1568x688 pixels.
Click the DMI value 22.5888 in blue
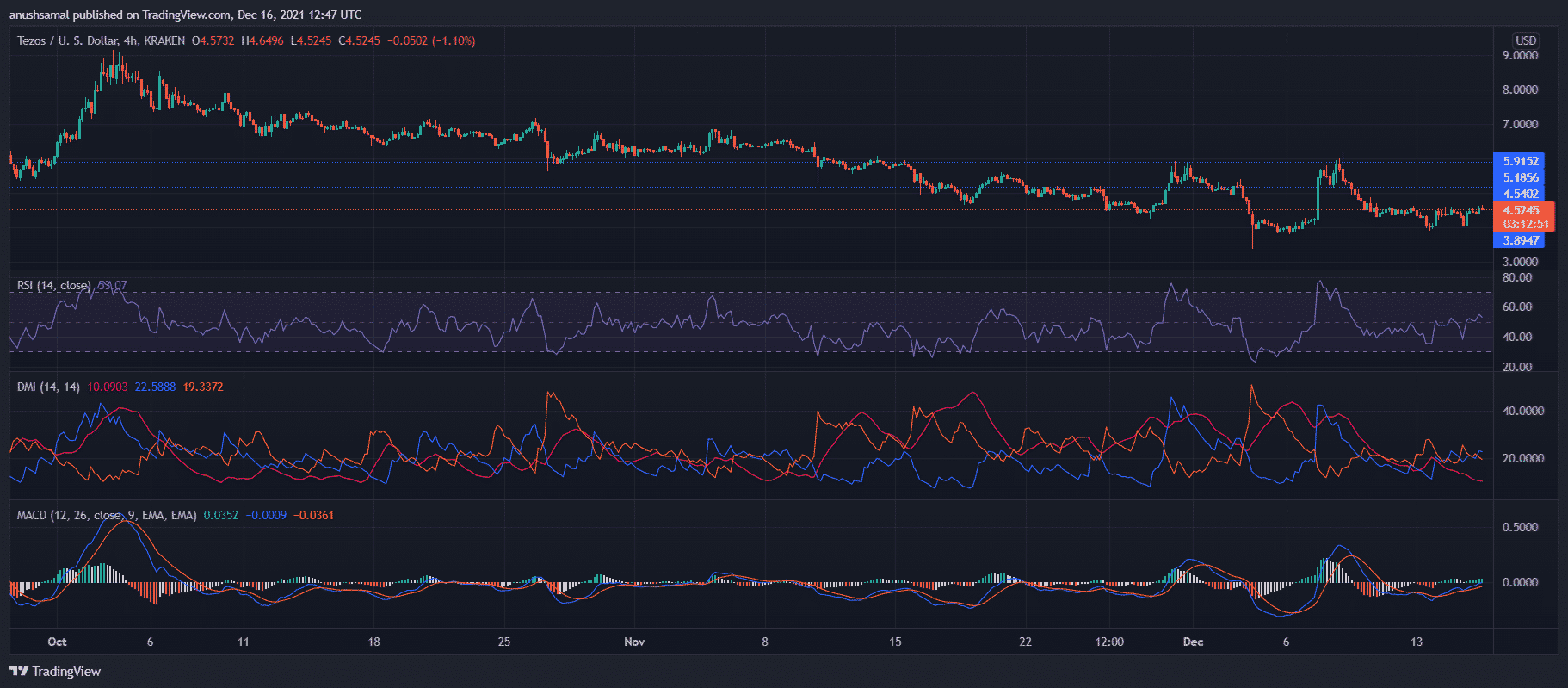pos(155,387)
